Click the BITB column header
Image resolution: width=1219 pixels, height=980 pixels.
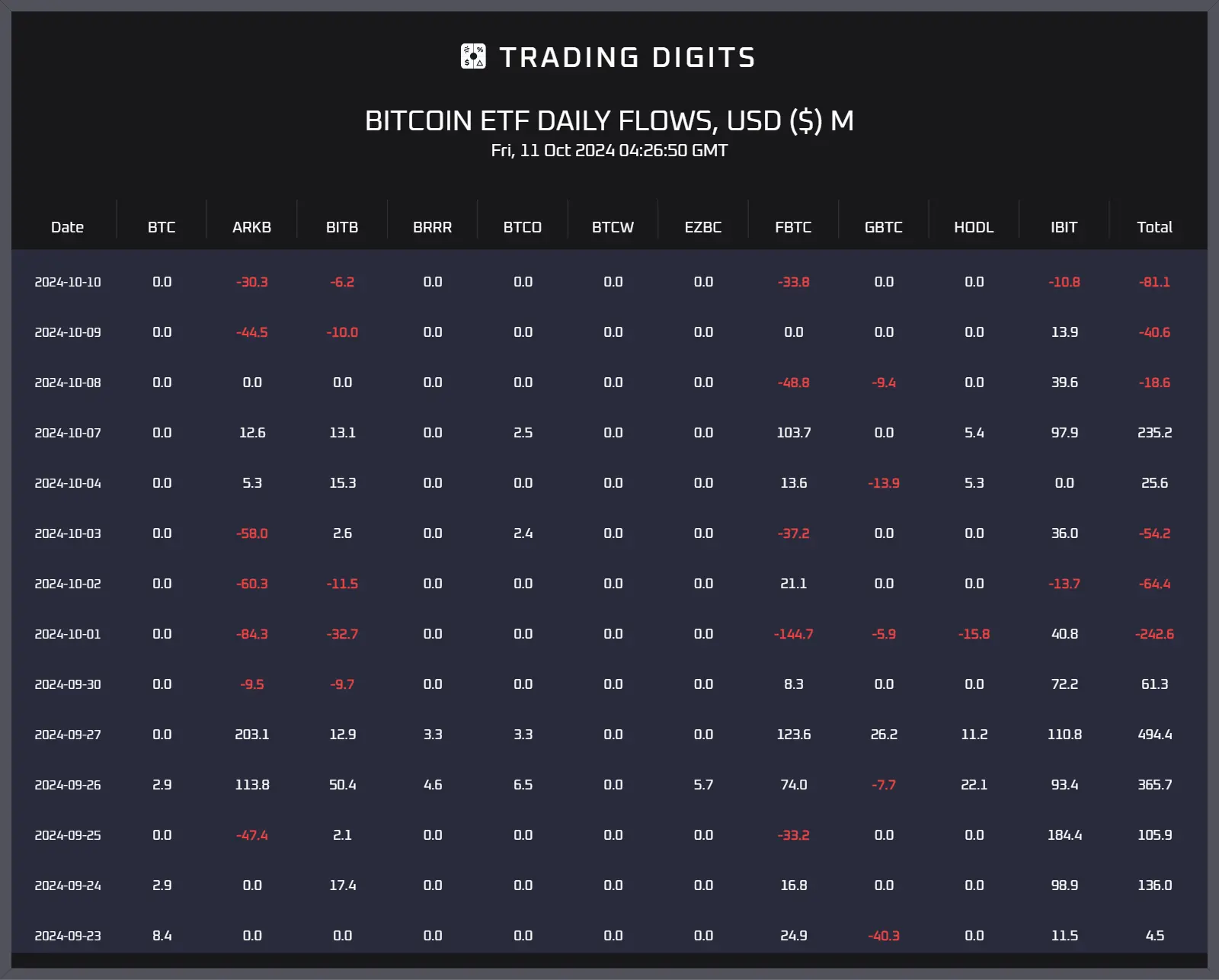(x=342, y=227)
